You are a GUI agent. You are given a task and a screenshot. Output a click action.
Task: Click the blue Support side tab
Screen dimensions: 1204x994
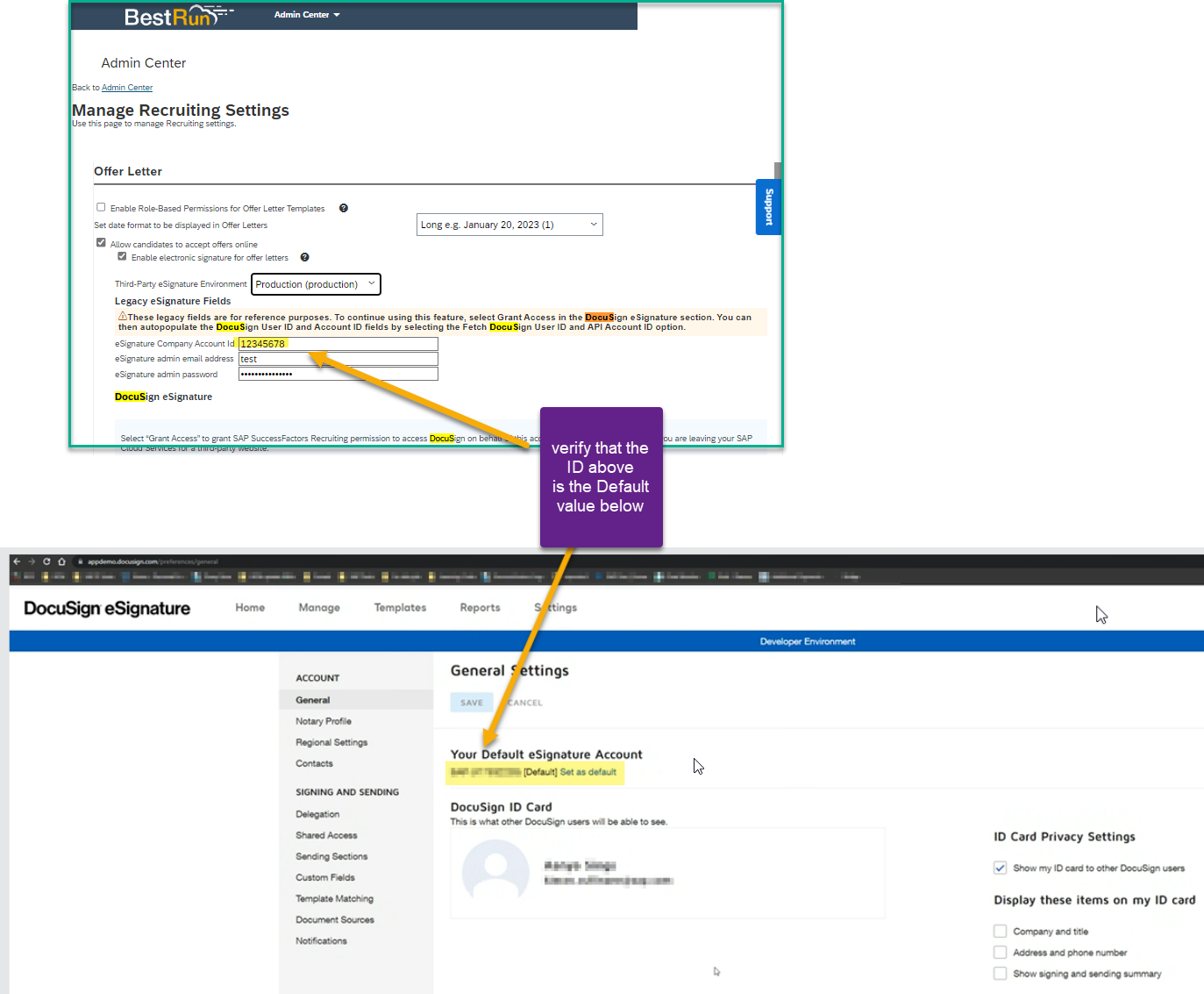click(x=768, y=207)
